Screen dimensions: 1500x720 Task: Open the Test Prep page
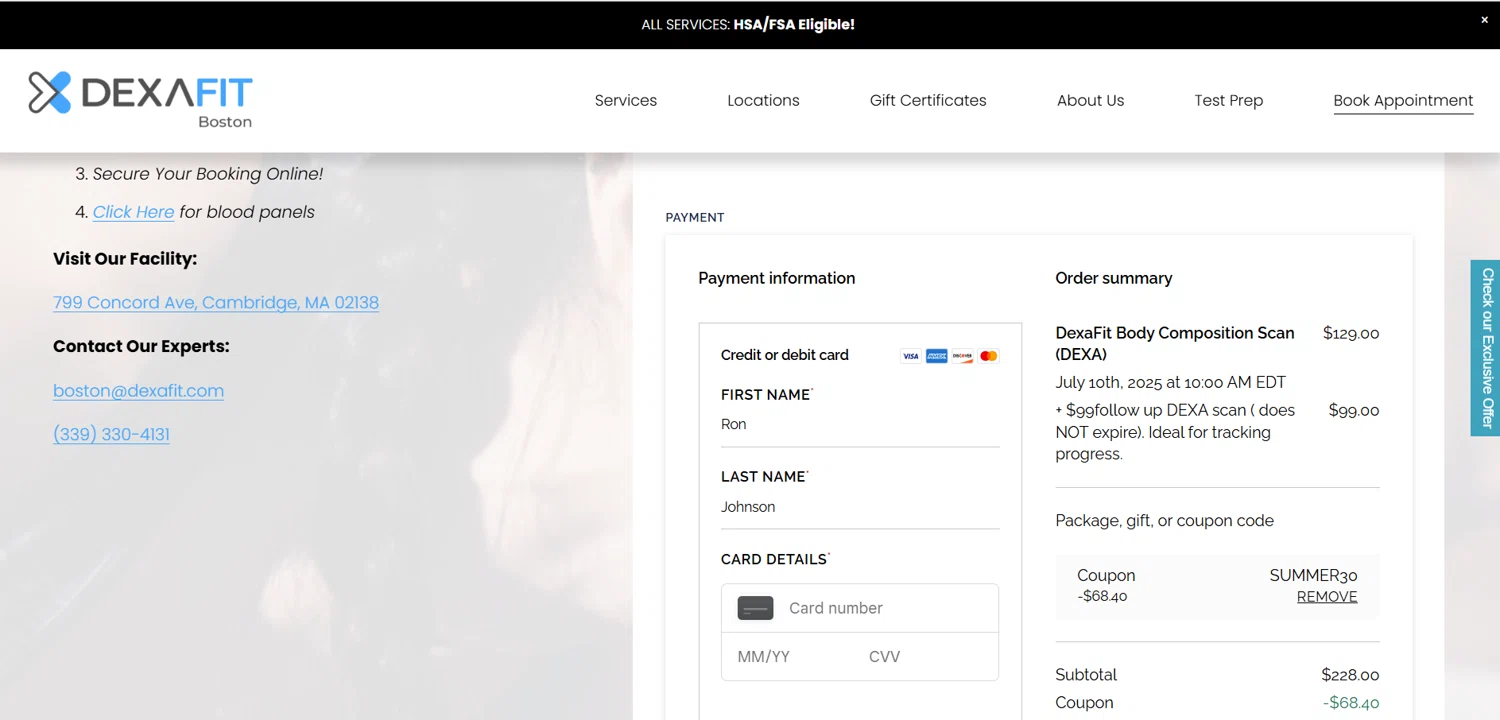[x=1228, y=100]
